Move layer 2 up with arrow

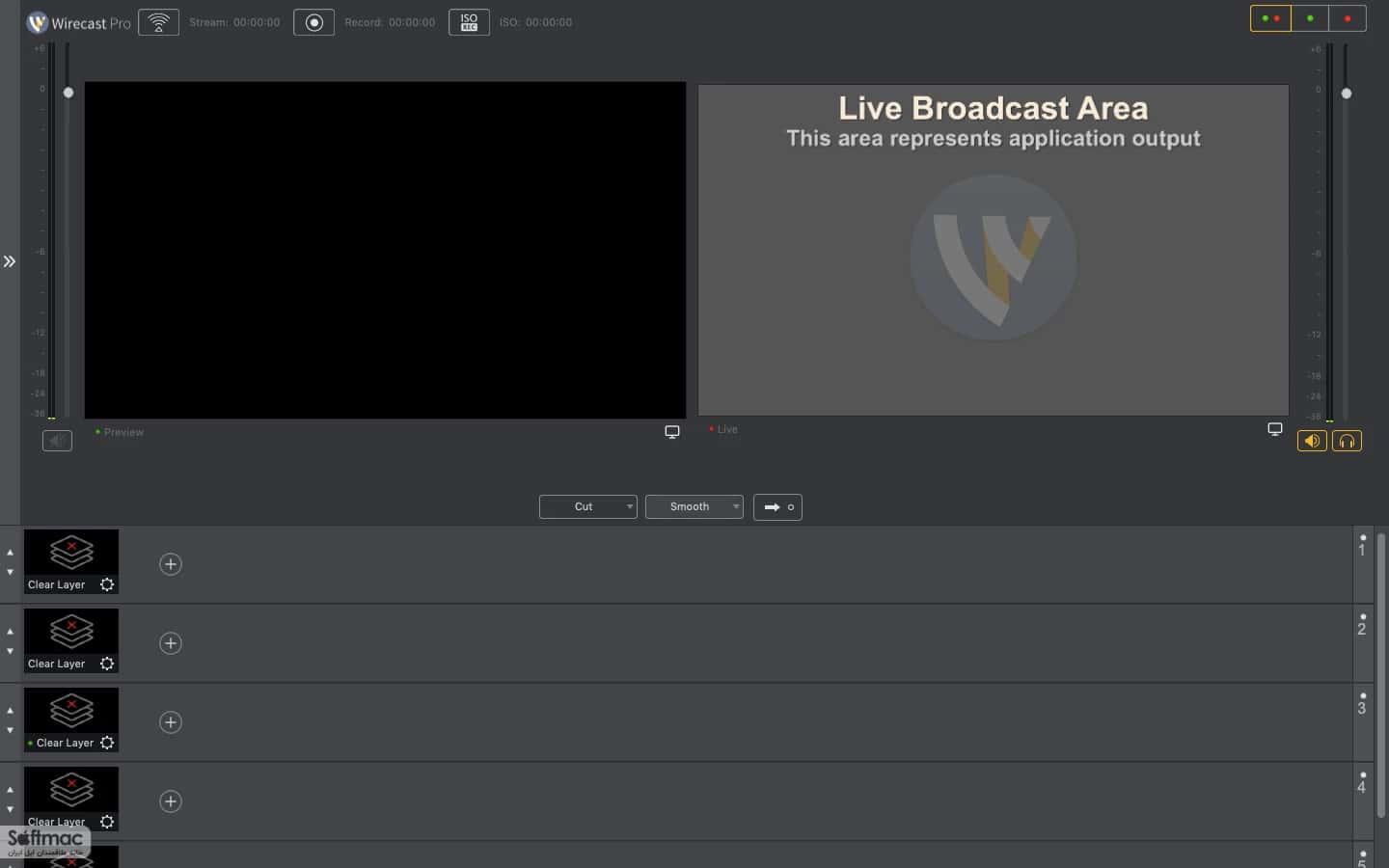11,632
